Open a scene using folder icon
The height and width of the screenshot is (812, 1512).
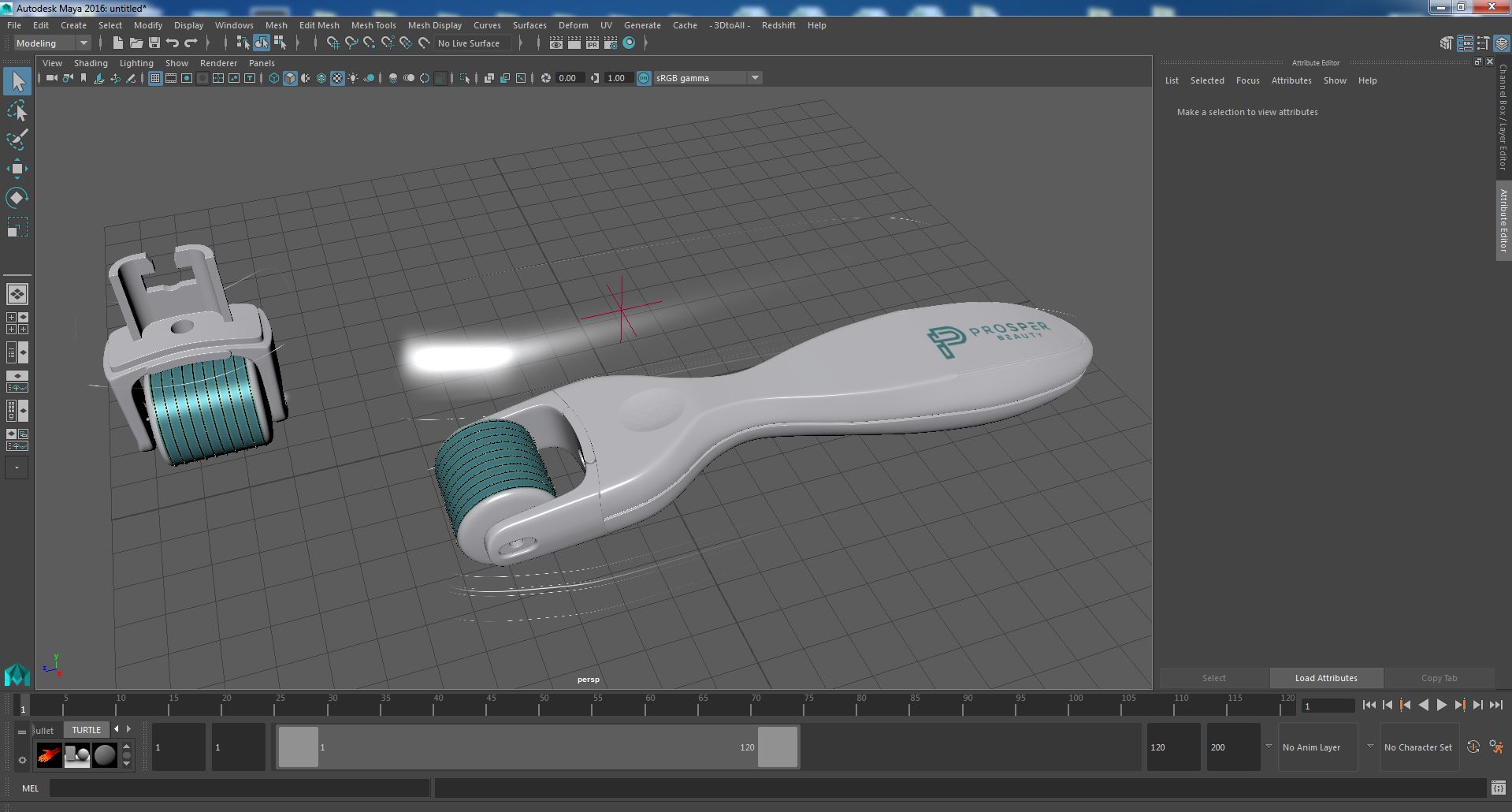pos(136,43)
